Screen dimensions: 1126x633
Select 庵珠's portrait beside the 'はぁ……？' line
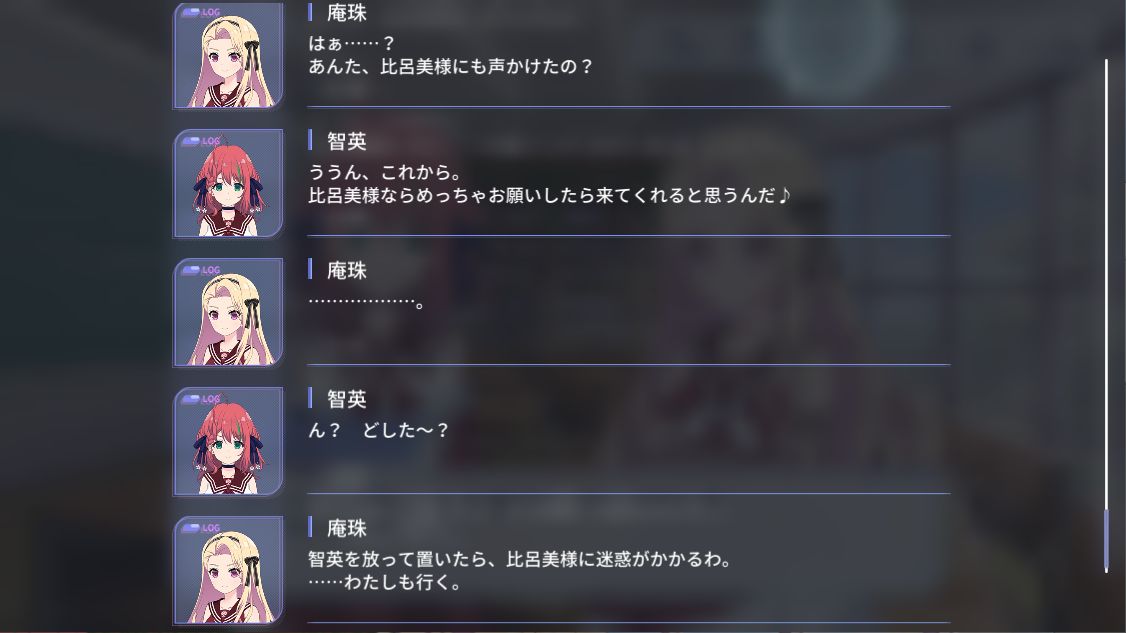[228, 55]
